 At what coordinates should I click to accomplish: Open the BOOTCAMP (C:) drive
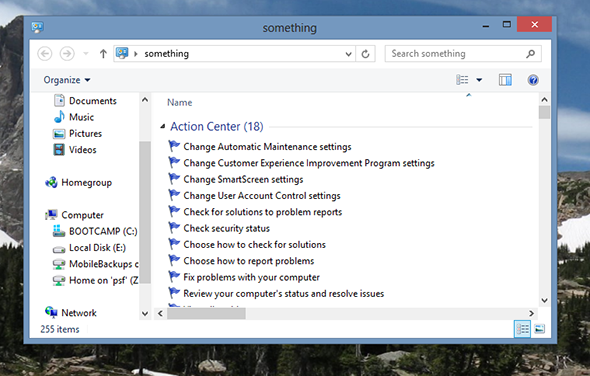pyautogui.click(x=103, y=231)
